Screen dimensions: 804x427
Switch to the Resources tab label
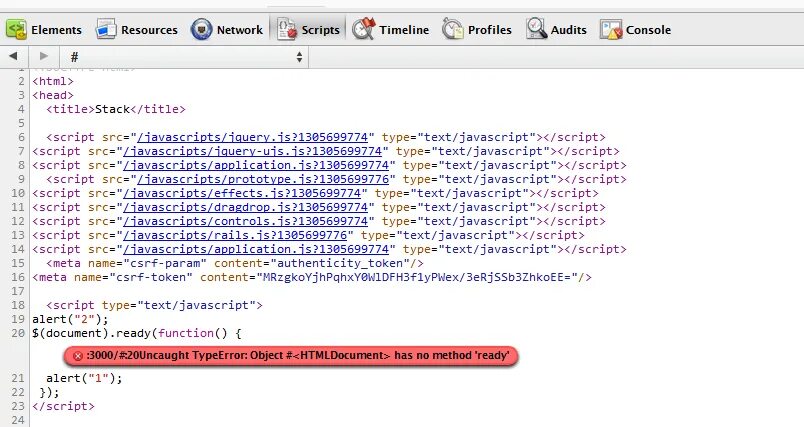(149, 30)
